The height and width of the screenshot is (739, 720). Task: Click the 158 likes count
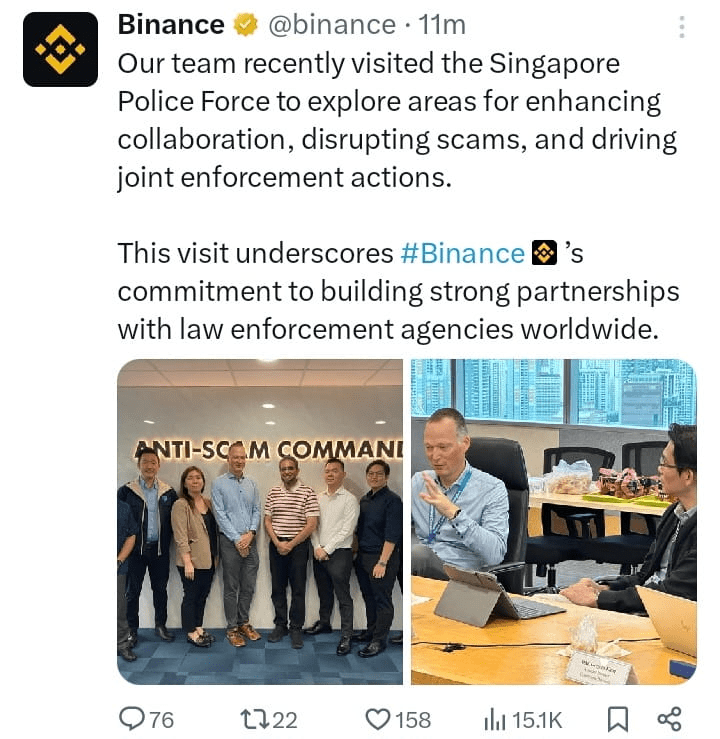413,720
